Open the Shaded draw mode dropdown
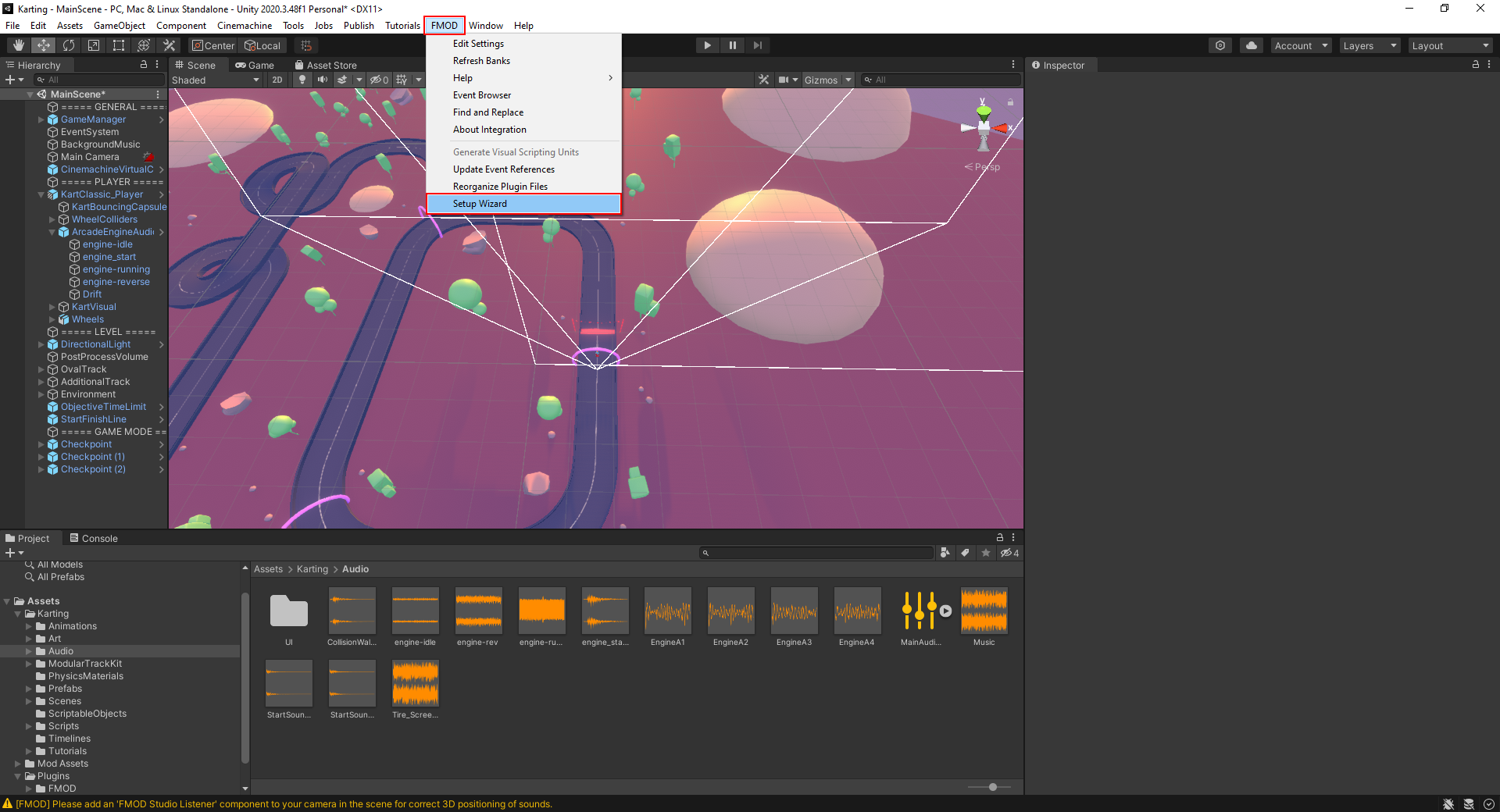Screen dimensions: 1500x812 coord(216,80)
